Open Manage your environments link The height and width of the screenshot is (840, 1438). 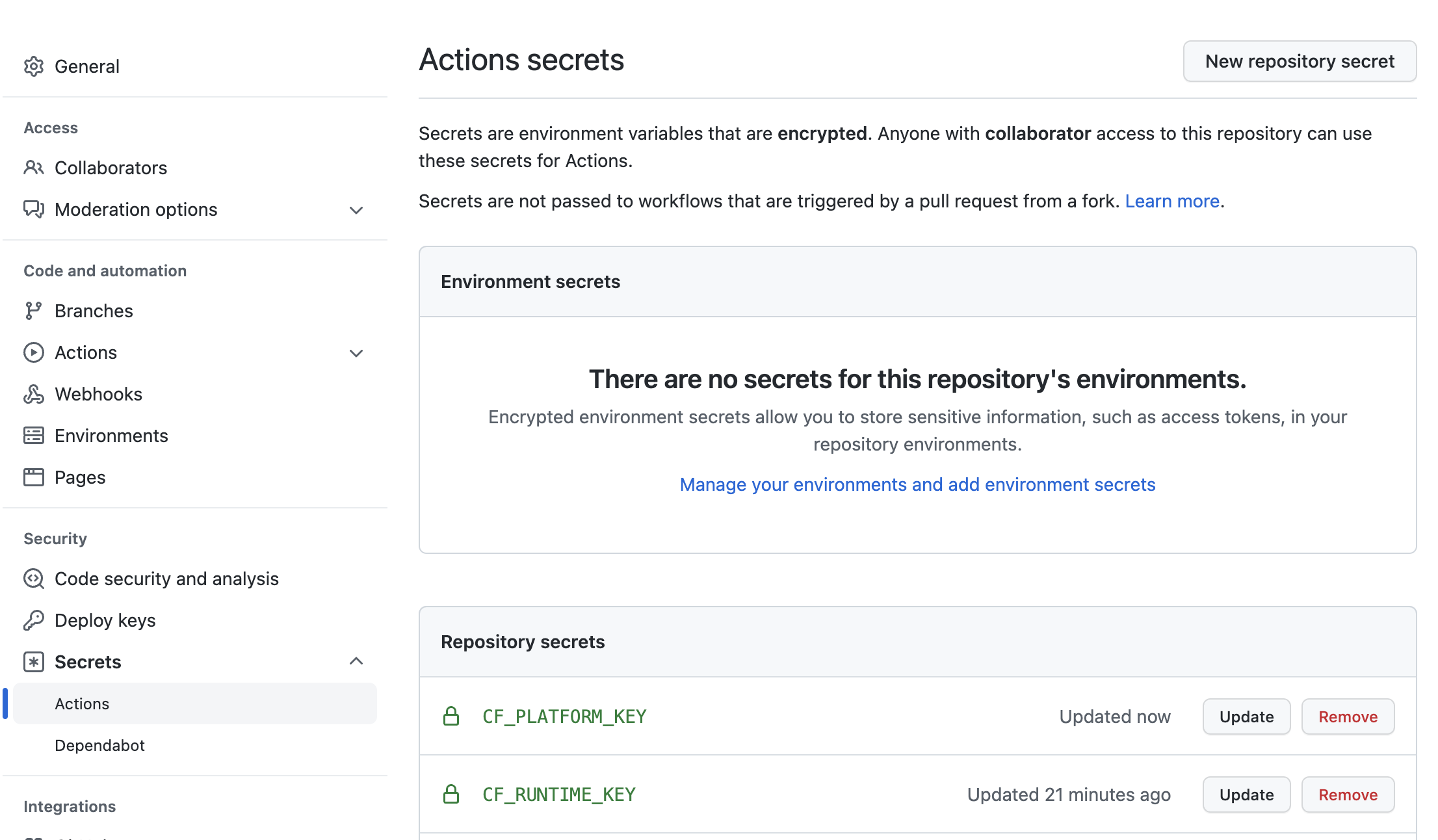point(917,484)
